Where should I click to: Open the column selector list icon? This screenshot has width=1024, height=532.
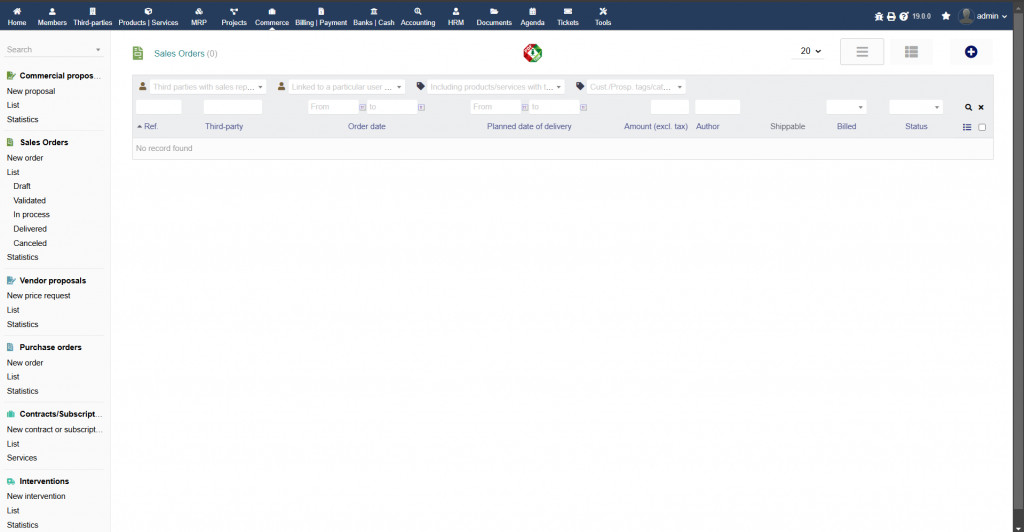967,127
